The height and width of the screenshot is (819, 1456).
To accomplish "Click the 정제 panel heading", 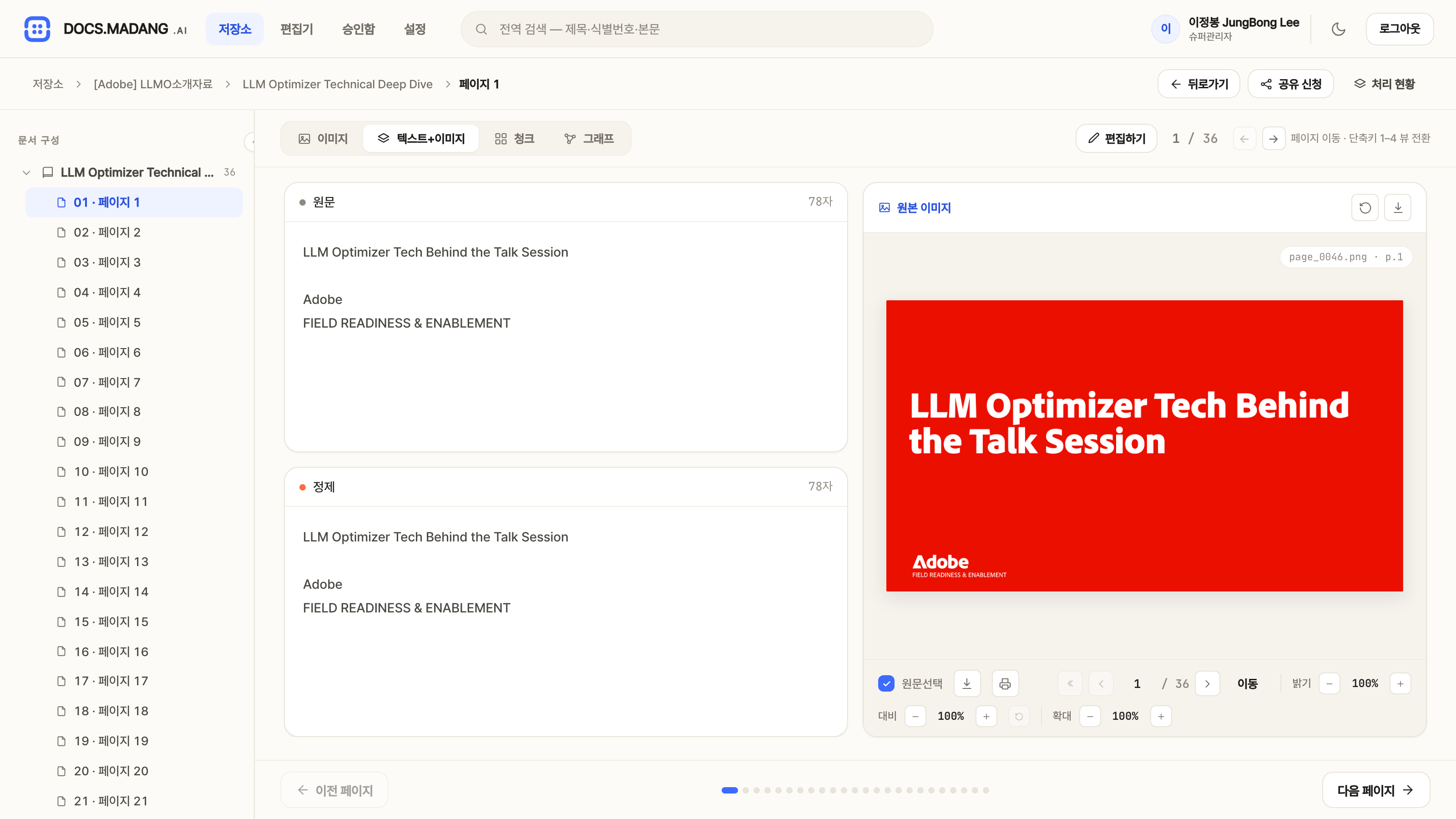I will [324, 487].
